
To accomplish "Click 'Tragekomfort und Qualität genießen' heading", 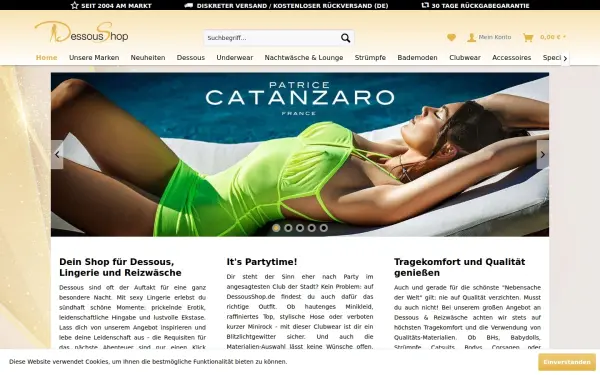I will point(460,267).
